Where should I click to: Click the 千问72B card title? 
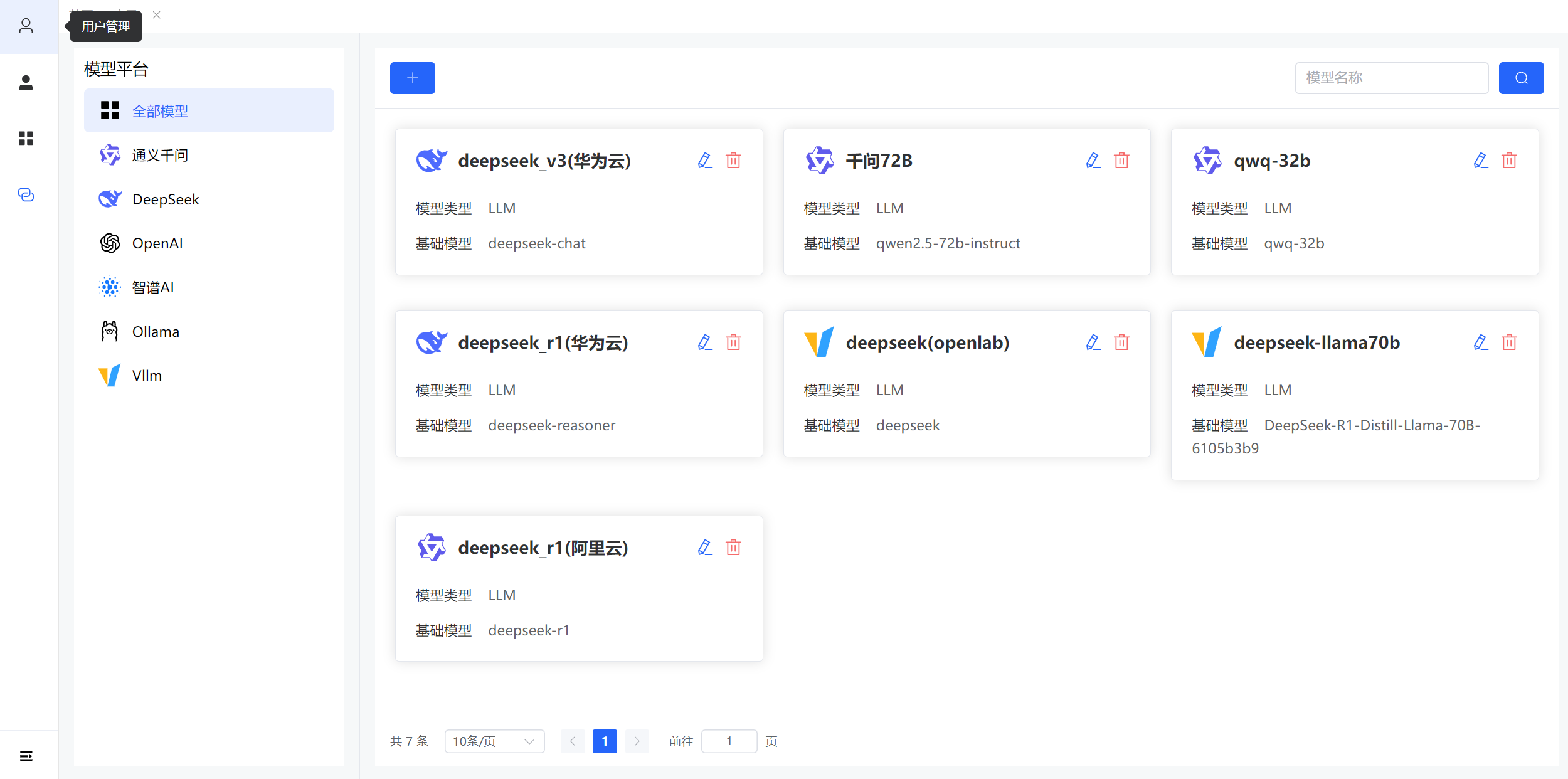coord(879,161)
